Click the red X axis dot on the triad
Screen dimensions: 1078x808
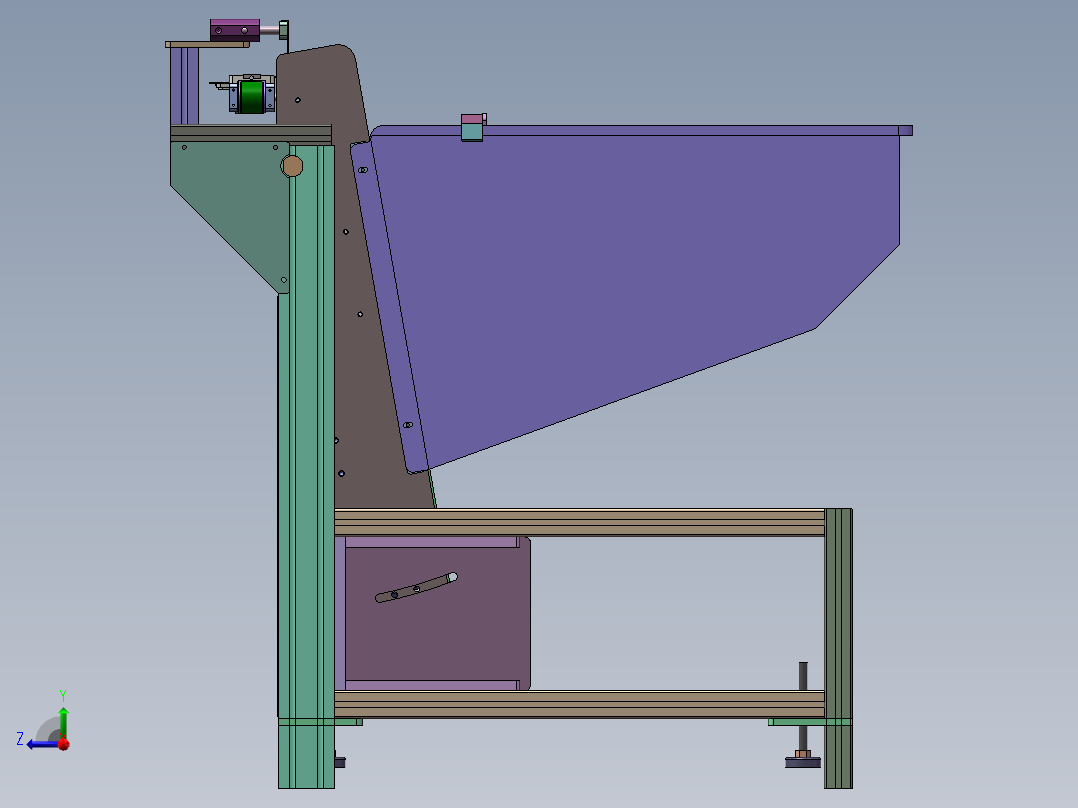[x=63, y=743]
